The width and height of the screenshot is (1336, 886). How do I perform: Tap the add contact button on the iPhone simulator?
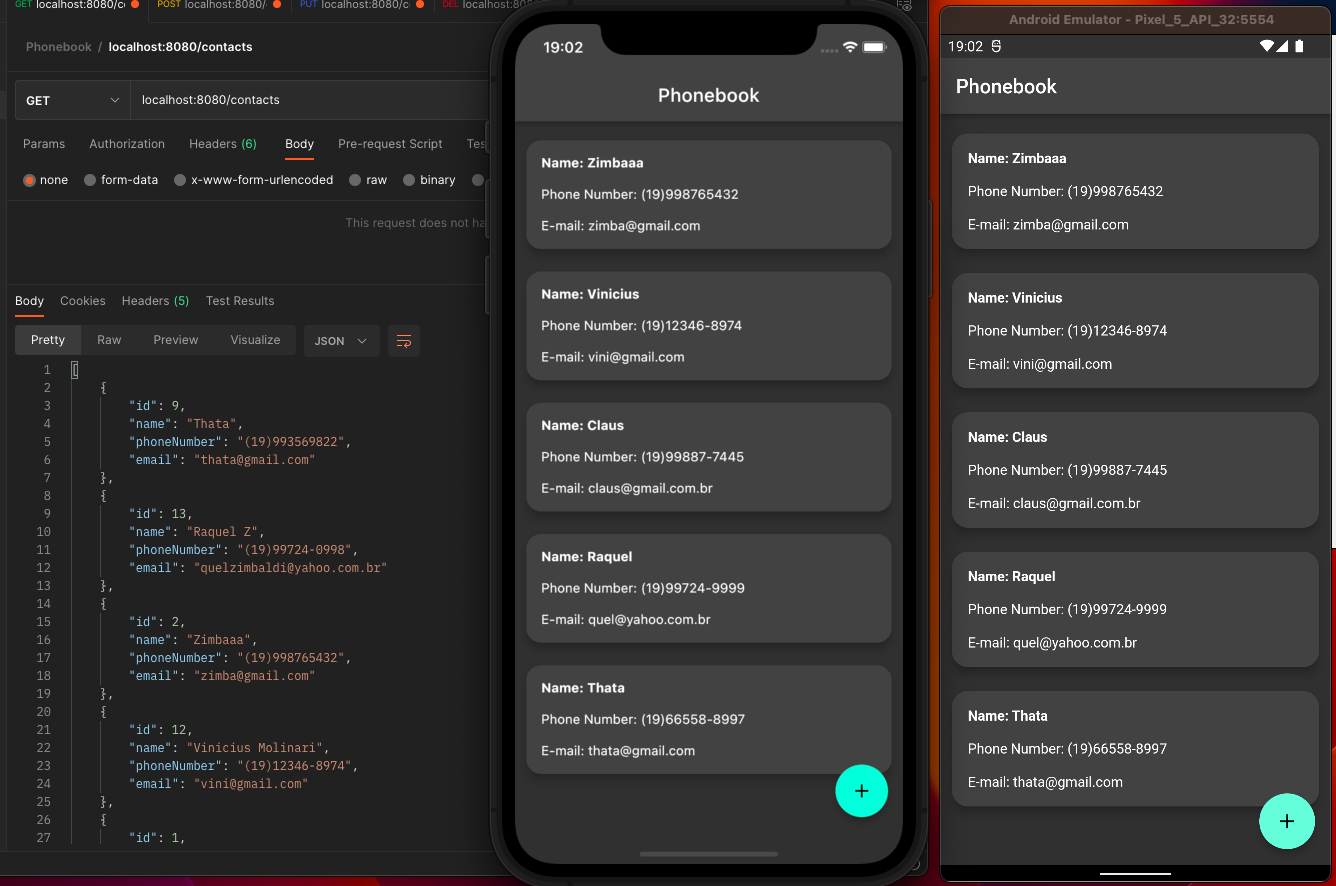coord(861,791)
